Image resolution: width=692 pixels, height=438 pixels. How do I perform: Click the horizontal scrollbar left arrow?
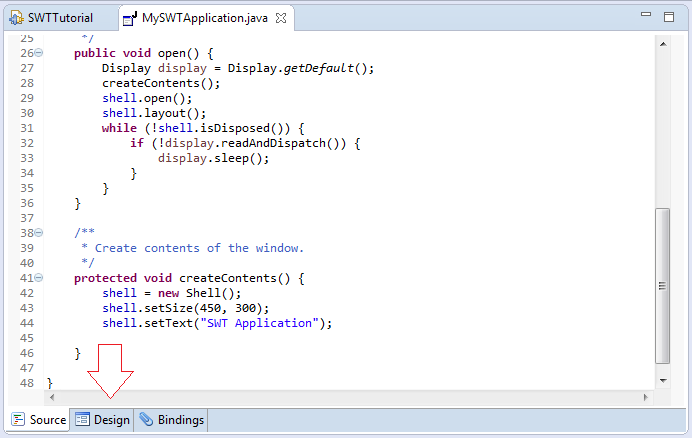pyautogui.click(x=52, y=397)
